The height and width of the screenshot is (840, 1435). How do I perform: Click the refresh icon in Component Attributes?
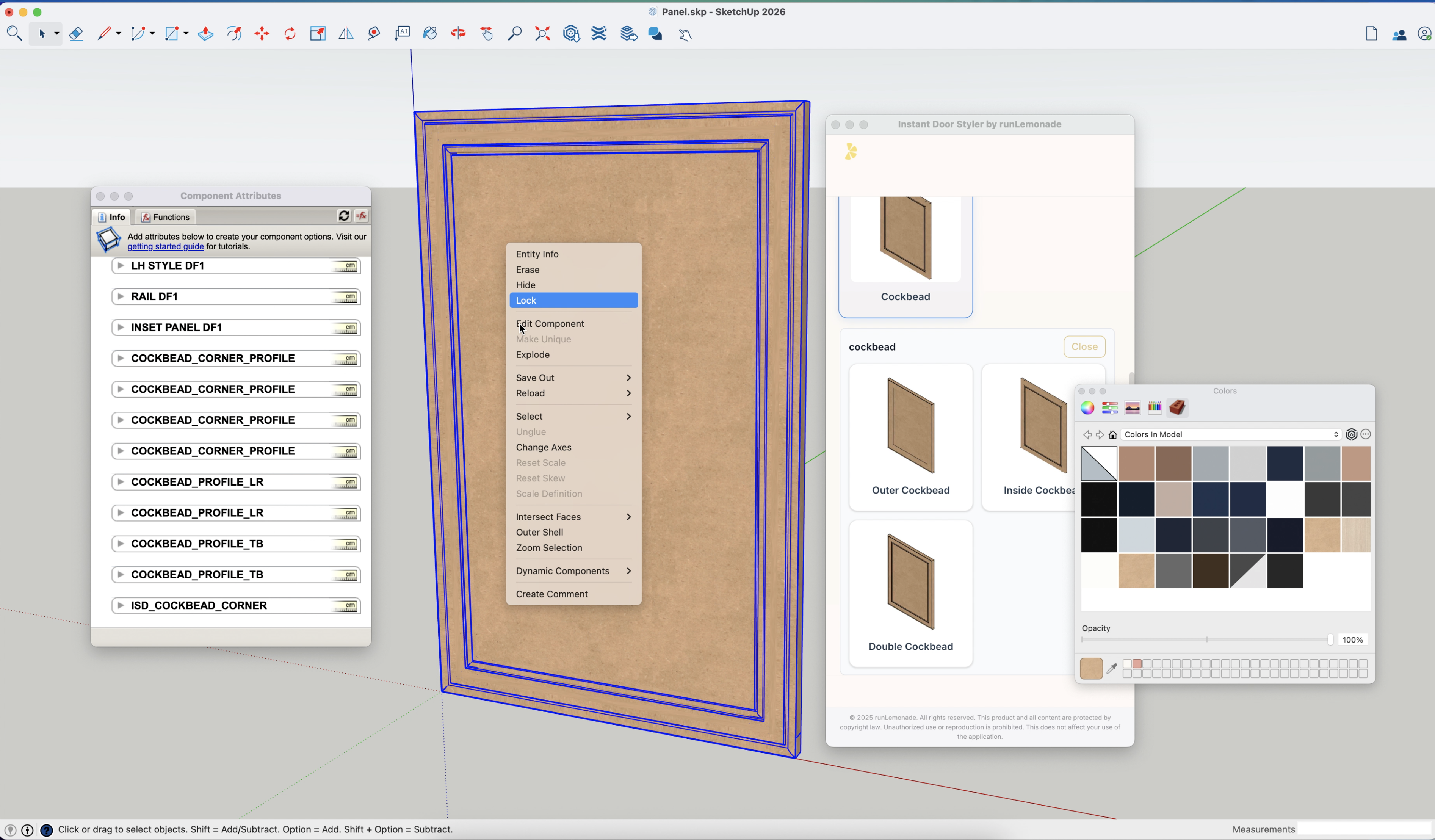(345, 216)
